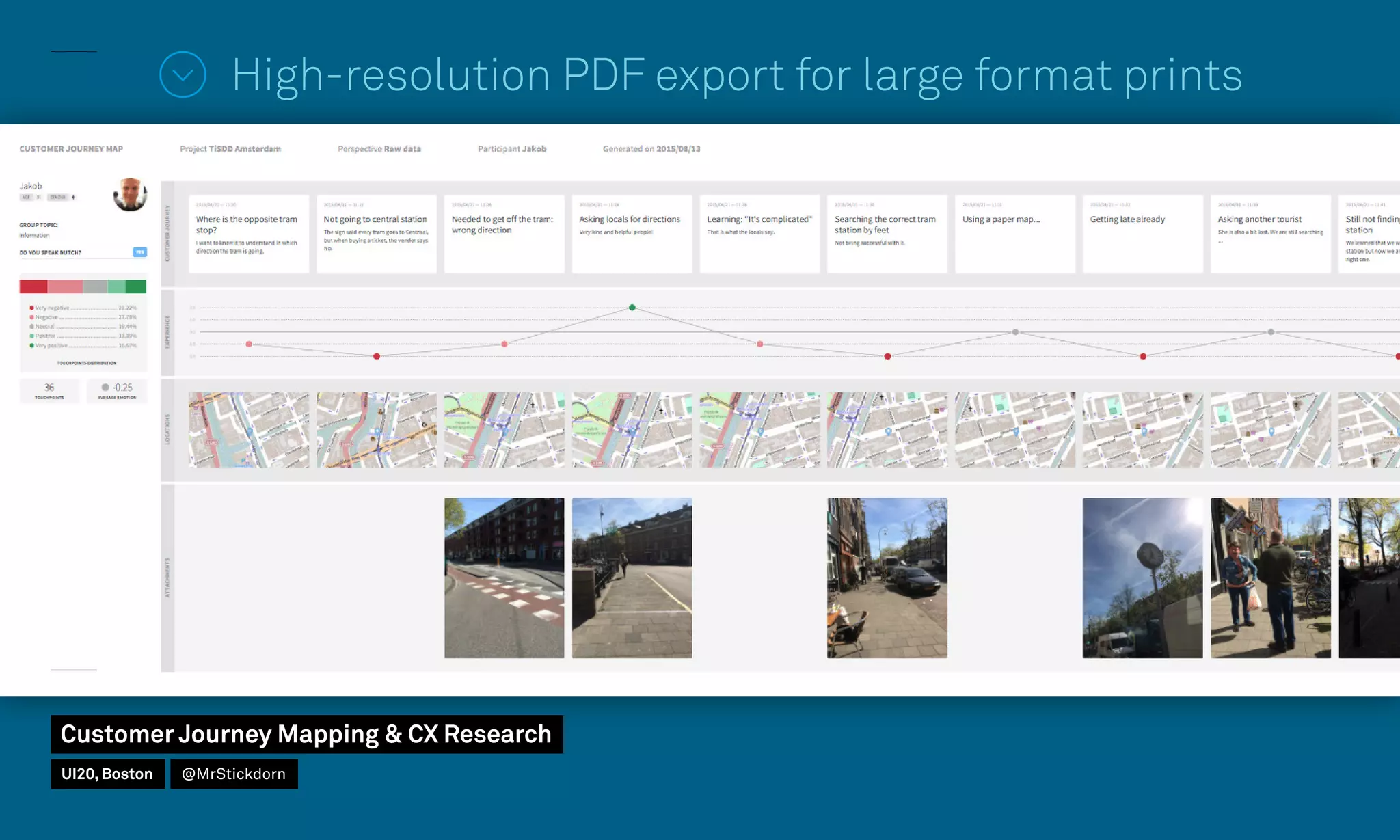The height and width of the screenshot is (840, 1400).
Task: Click 'Participant Jakob' in the header
Action: click(512, 149)
